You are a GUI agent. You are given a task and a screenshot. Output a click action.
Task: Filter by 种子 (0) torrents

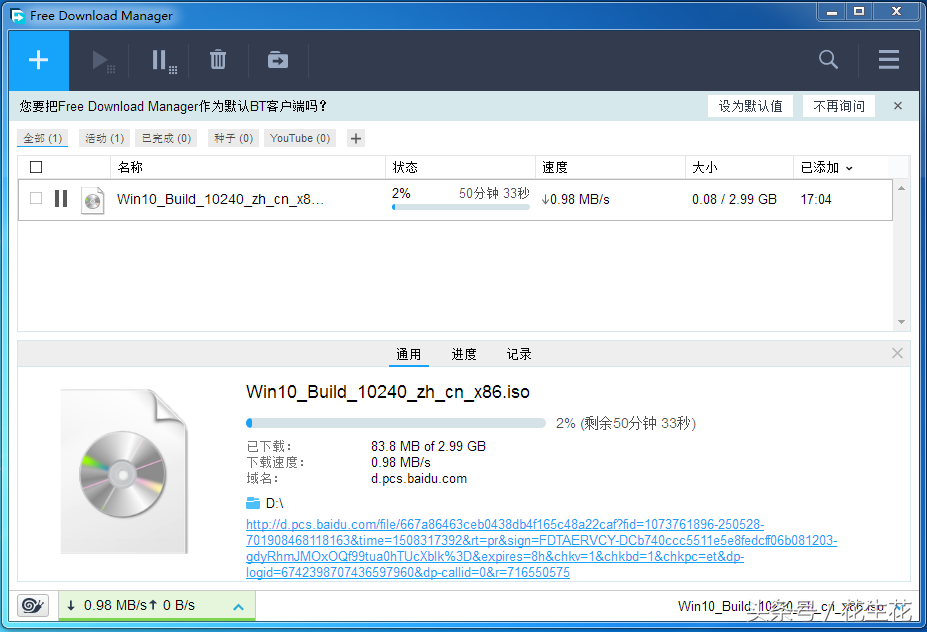coord(234,138)
